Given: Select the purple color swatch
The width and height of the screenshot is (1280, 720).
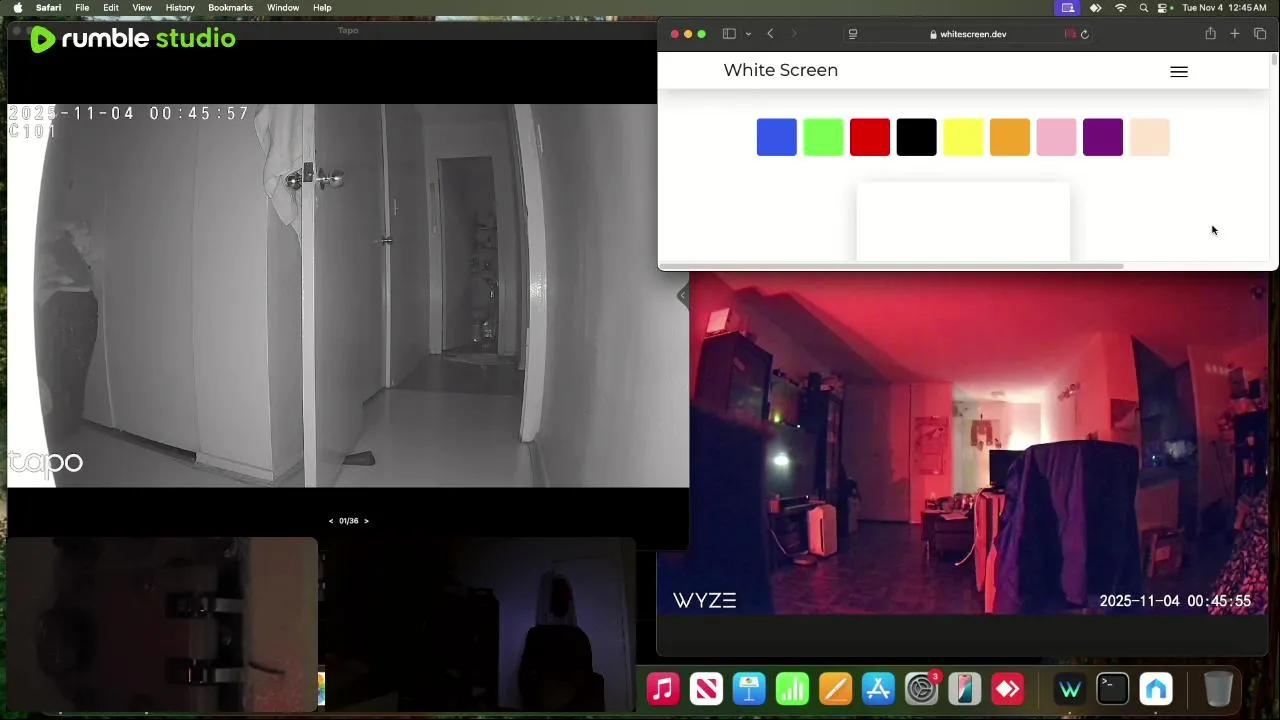Looking at the screenshot, I should [x=1103, y=137].
